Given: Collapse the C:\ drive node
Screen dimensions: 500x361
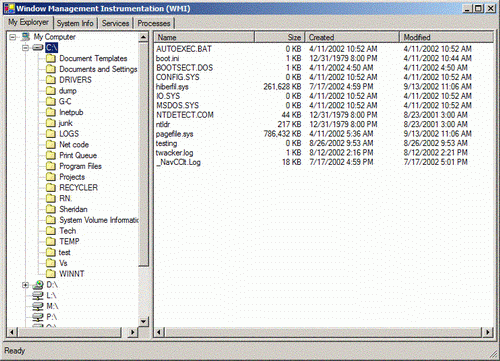Looking at the screenshot, I should tap(25, 48).
